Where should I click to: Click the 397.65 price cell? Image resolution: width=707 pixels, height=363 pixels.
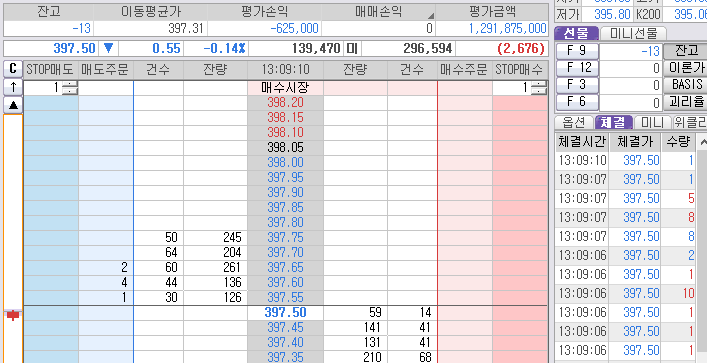click(x=285, y=267)
